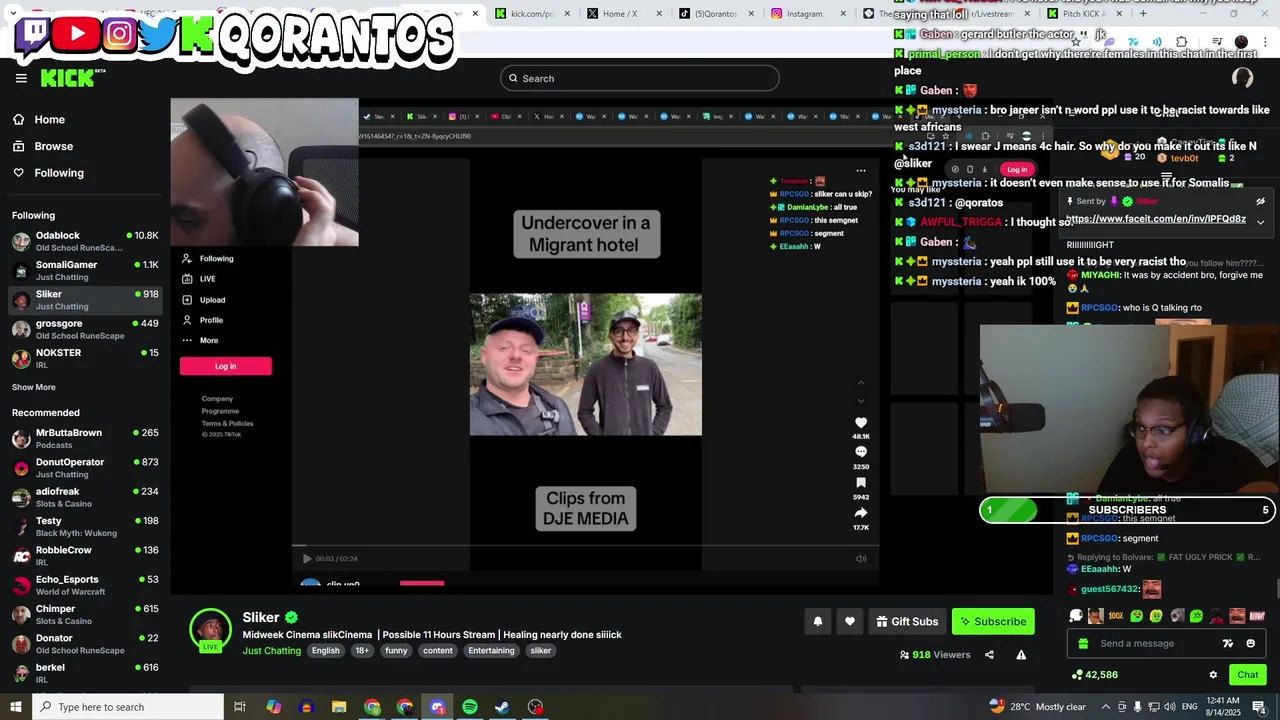Open NOKSTER channel
1280x720 pixels.
point(85,358)
